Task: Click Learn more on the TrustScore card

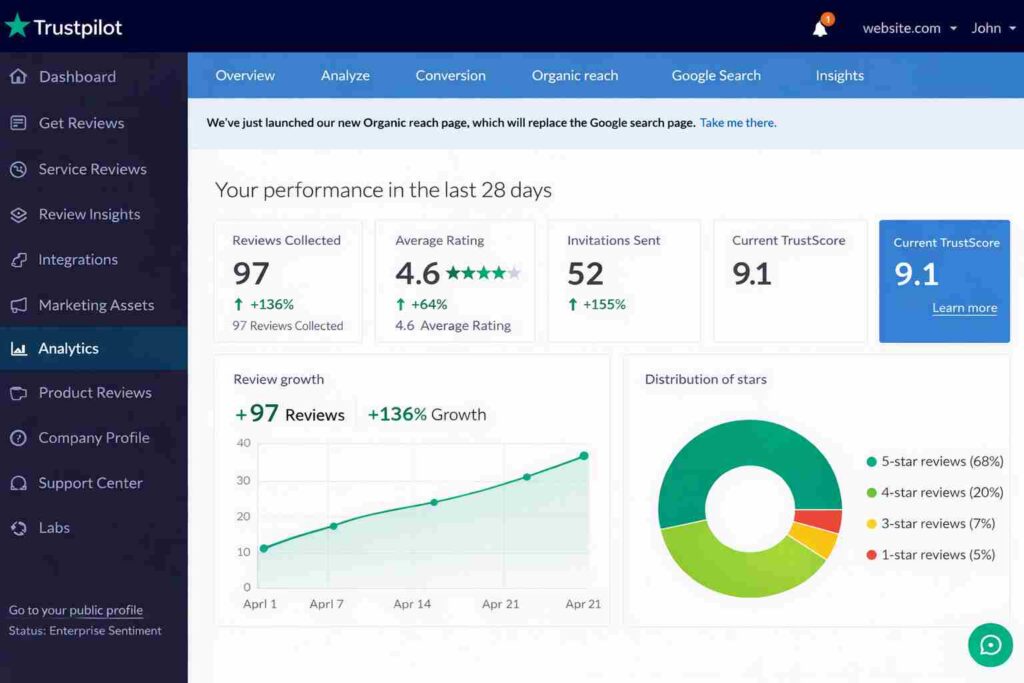Action: tap(964, 308)
